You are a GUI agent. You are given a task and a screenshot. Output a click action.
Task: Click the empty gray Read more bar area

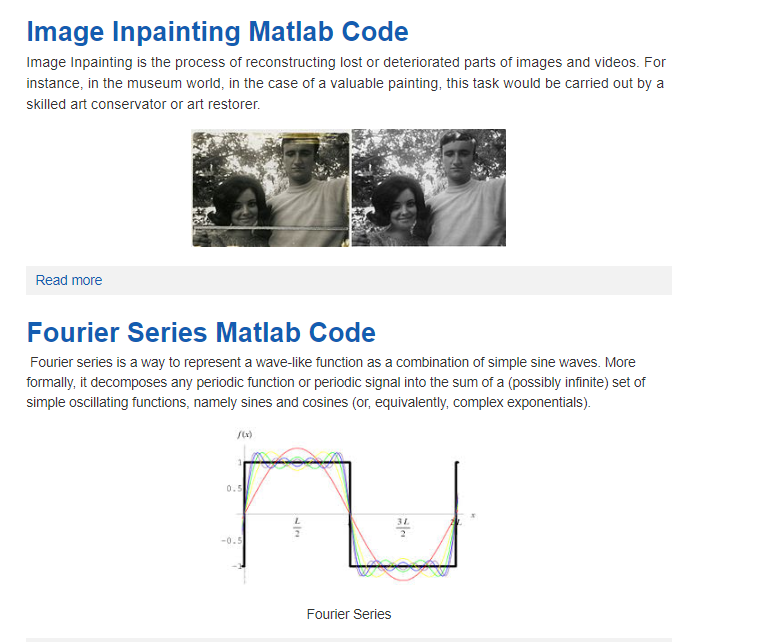(x=387, y=280)
